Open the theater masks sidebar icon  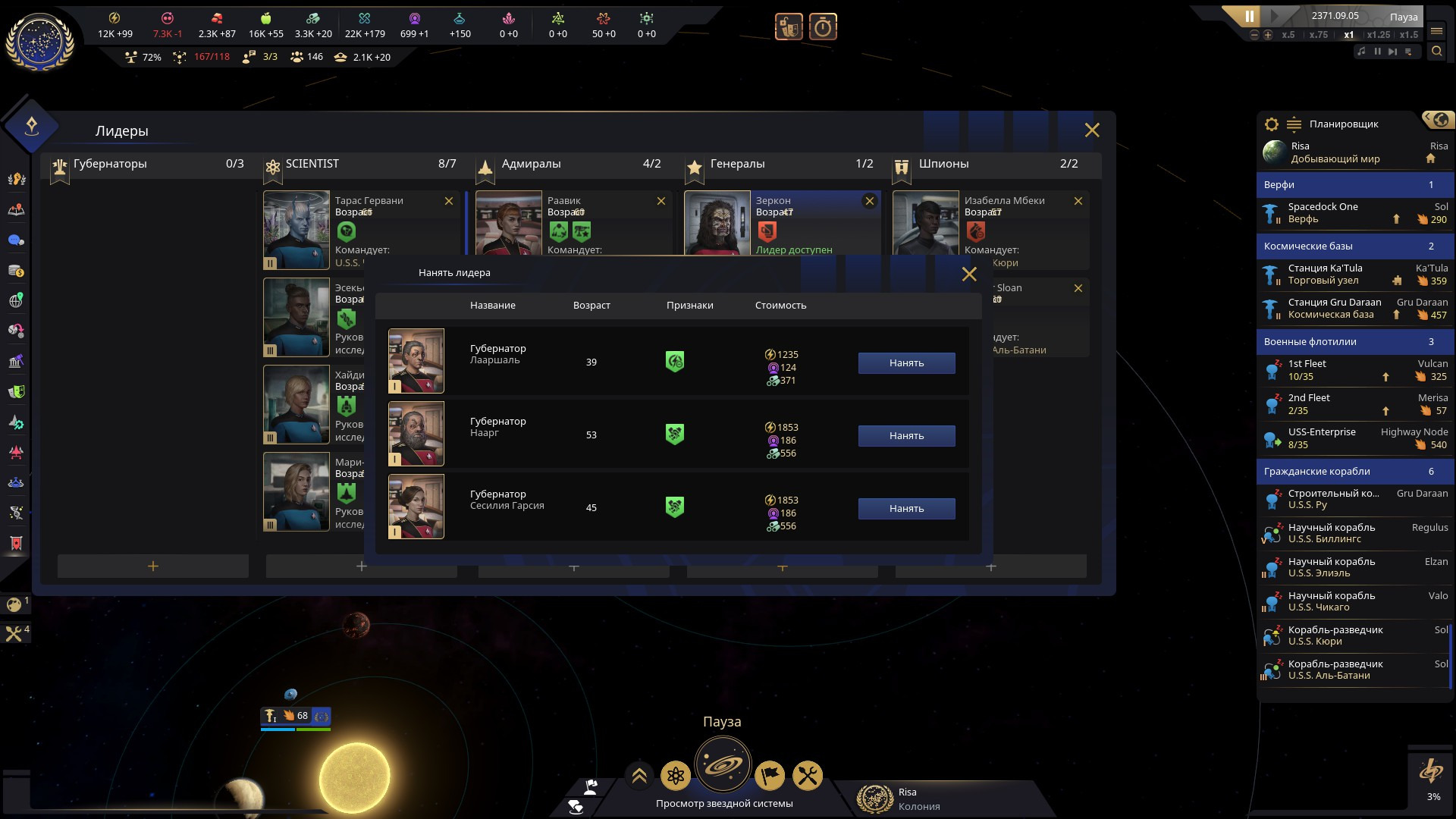pos(16,391)
